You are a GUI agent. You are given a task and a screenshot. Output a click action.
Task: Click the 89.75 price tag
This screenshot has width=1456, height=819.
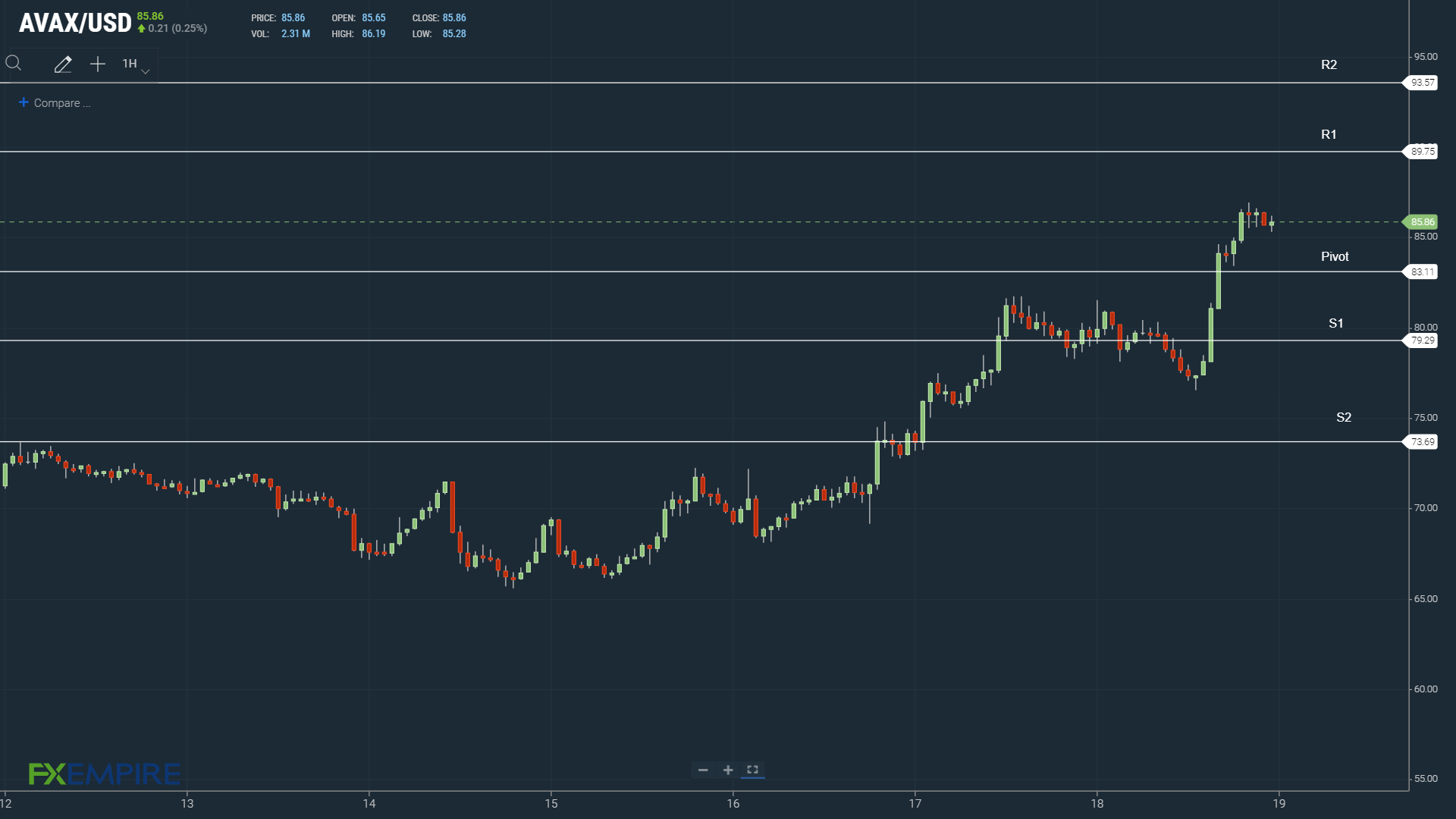tap(1421, 152)
